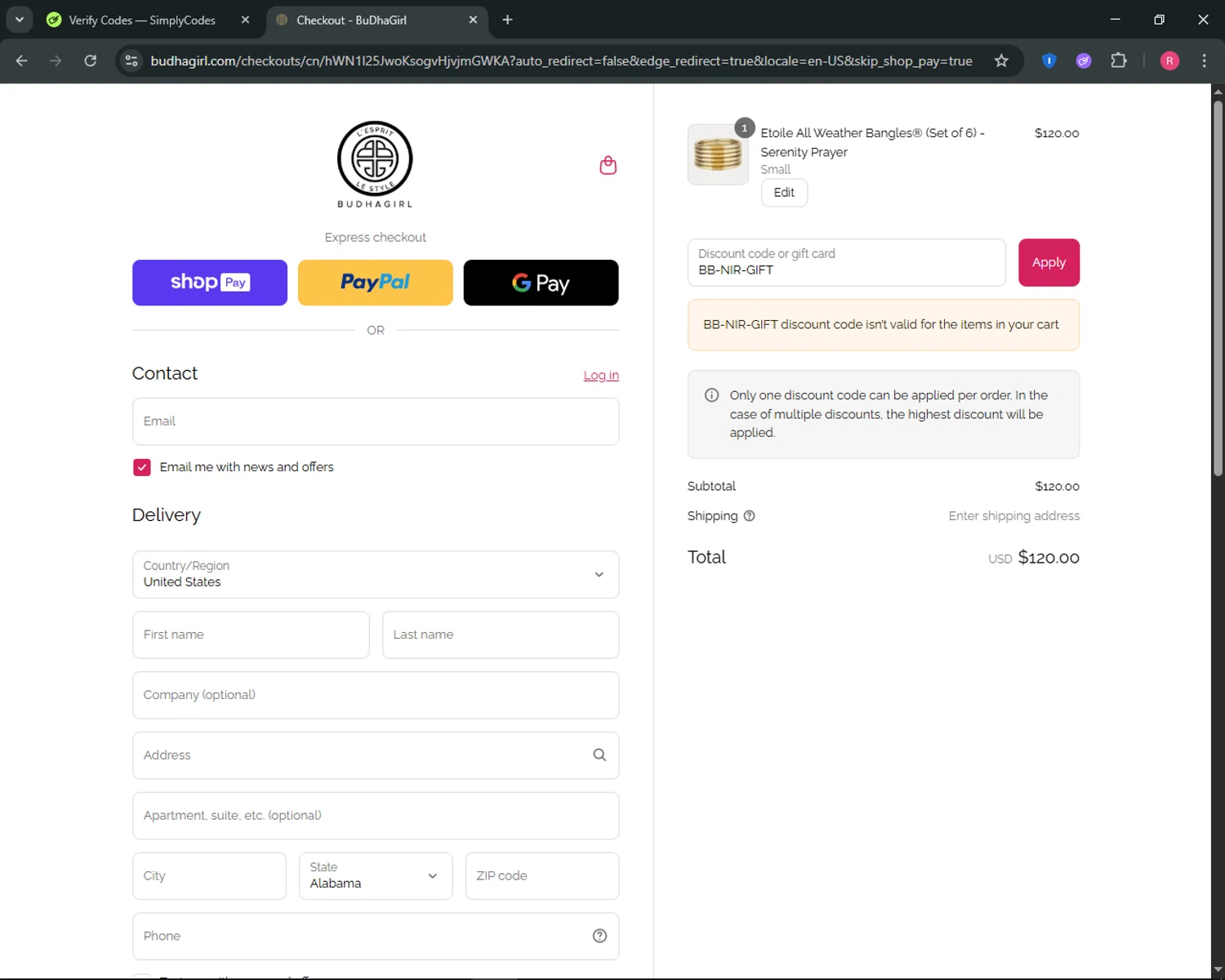Reload the checkout page
This screenshot has height=980, width=1225.
click(x=90, y=60)
